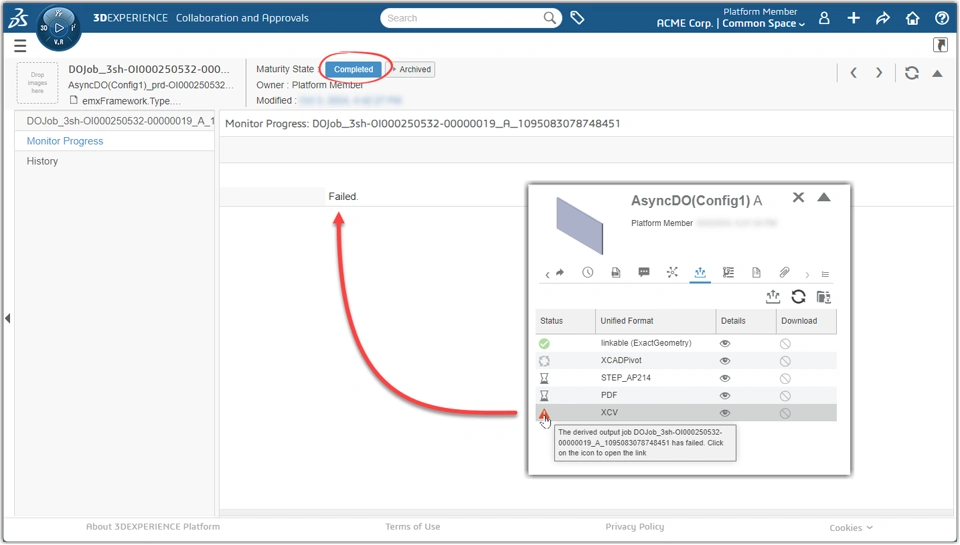The width and height of the screenshot is (960, 545).
Task: Click the Completed maturity state button
Action: (x=353, y=69)
